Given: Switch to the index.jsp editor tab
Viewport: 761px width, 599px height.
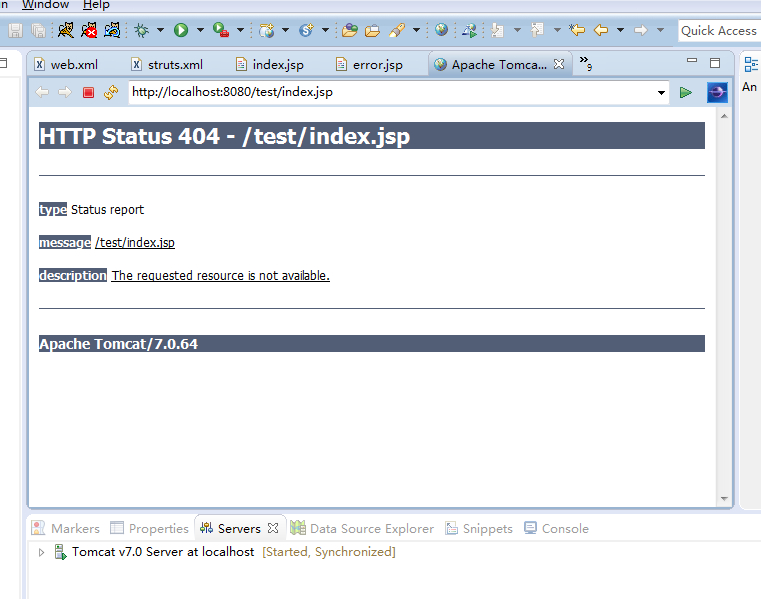Looking at the screenshot, I should pyautogui.click(x=270, y=65).
